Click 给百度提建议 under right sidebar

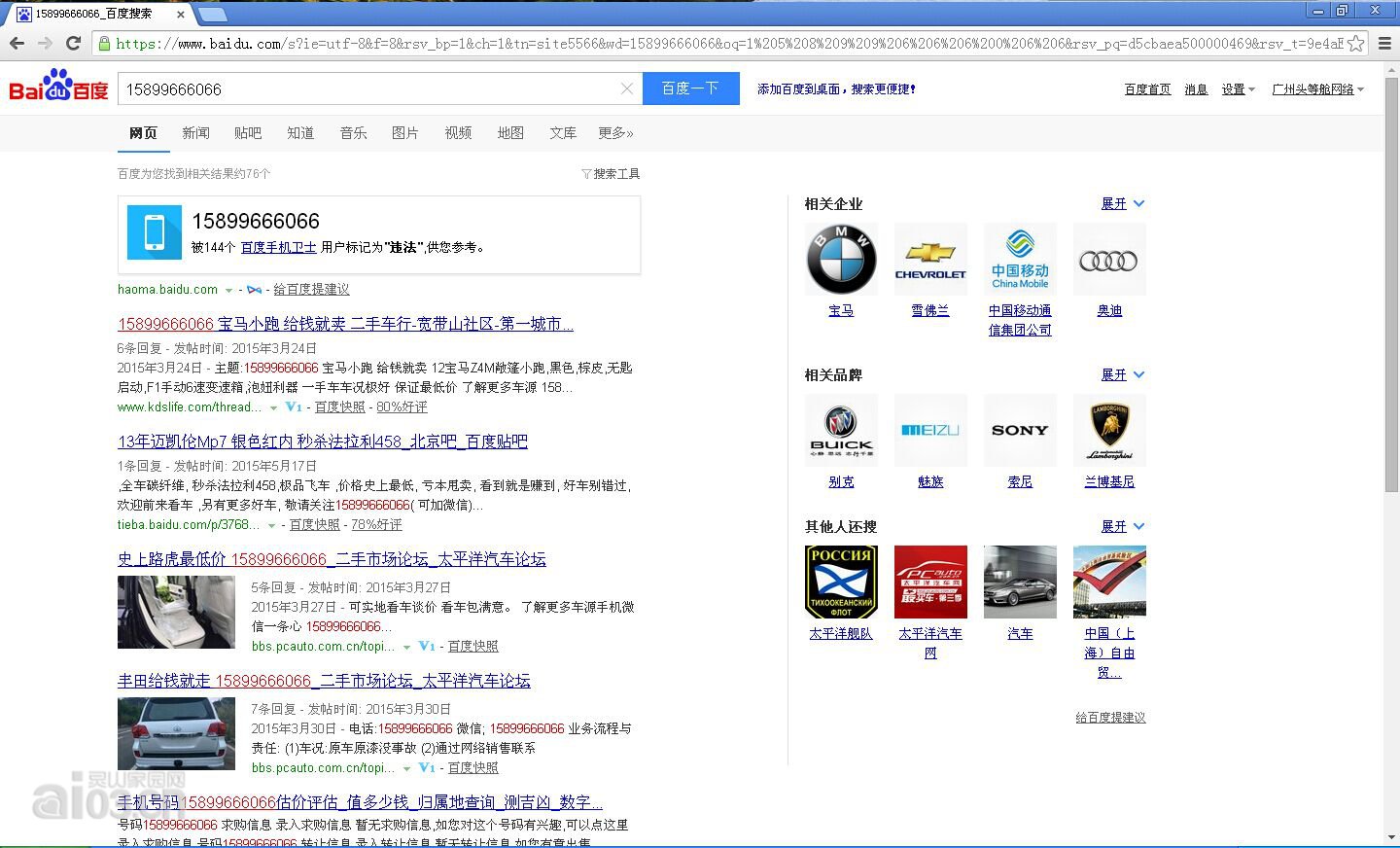coord(1110,718)
